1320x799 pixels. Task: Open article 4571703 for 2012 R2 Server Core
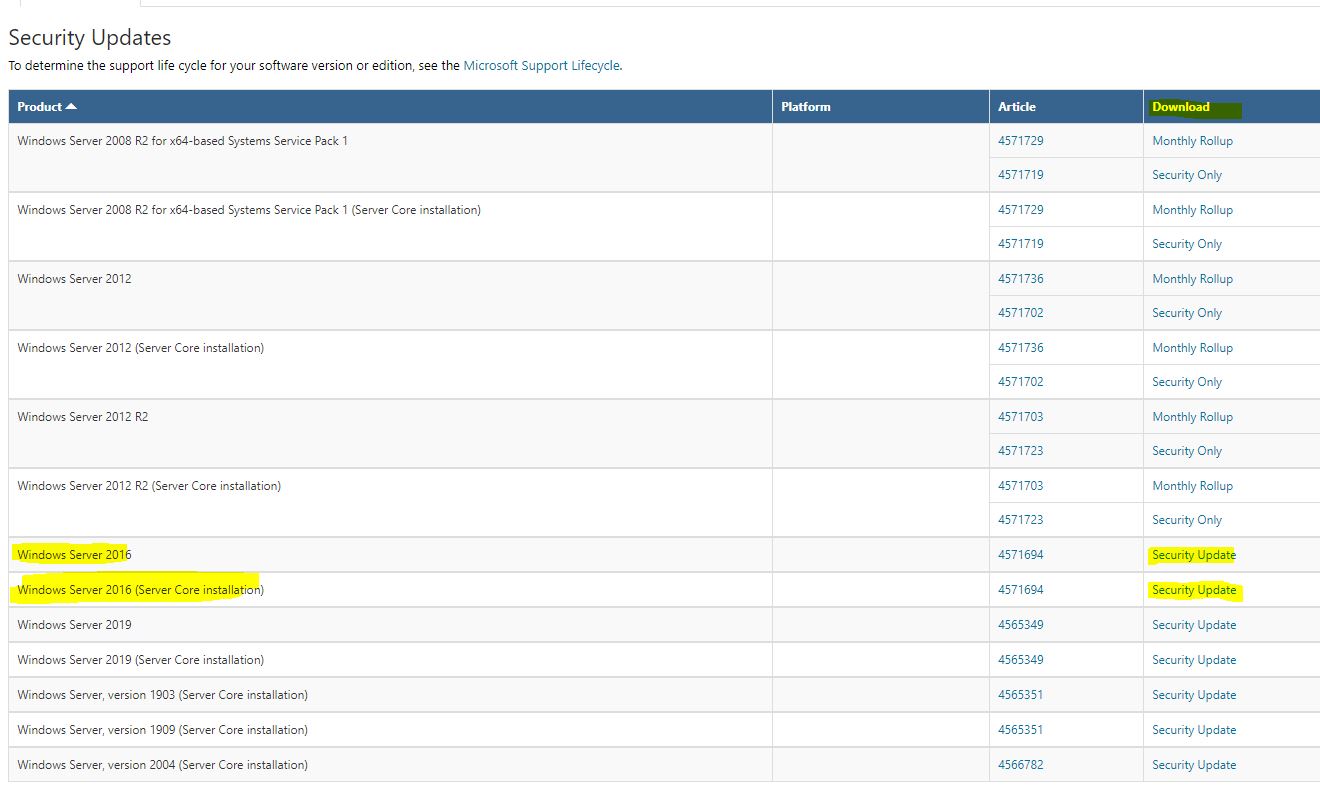tap(1020, 486)
